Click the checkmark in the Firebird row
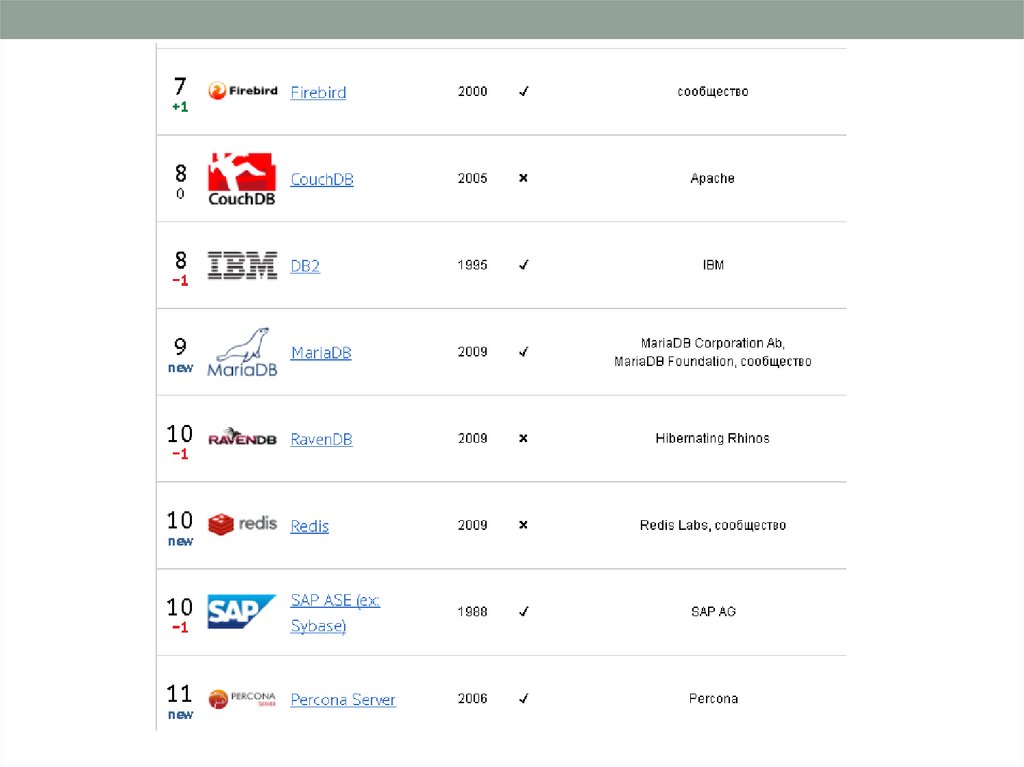The height and width of the screenshot is (767, 1024). click(x=523, y=91)
